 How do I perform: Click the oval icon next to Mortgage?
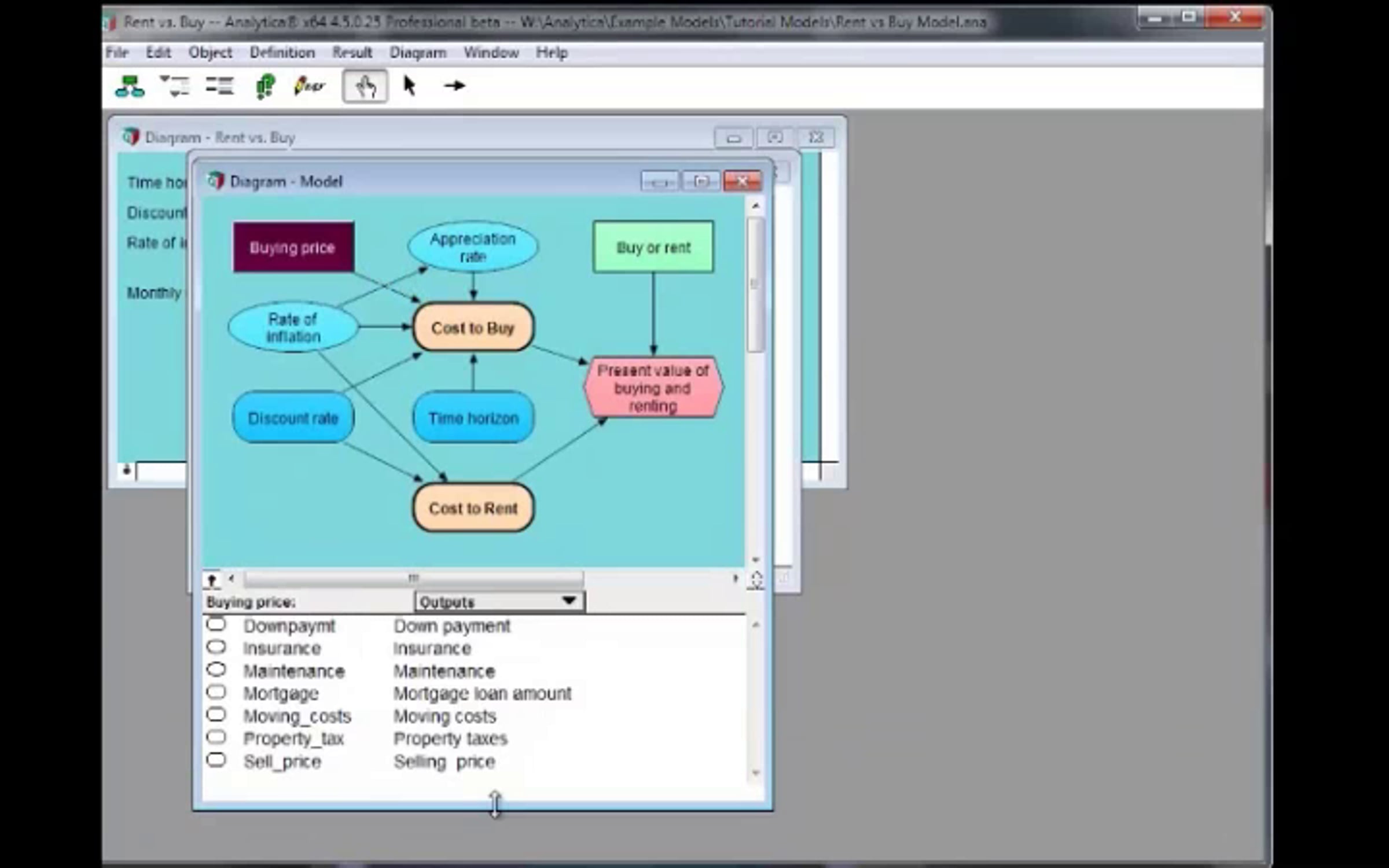pyautogui.click(x=216, y=692)
